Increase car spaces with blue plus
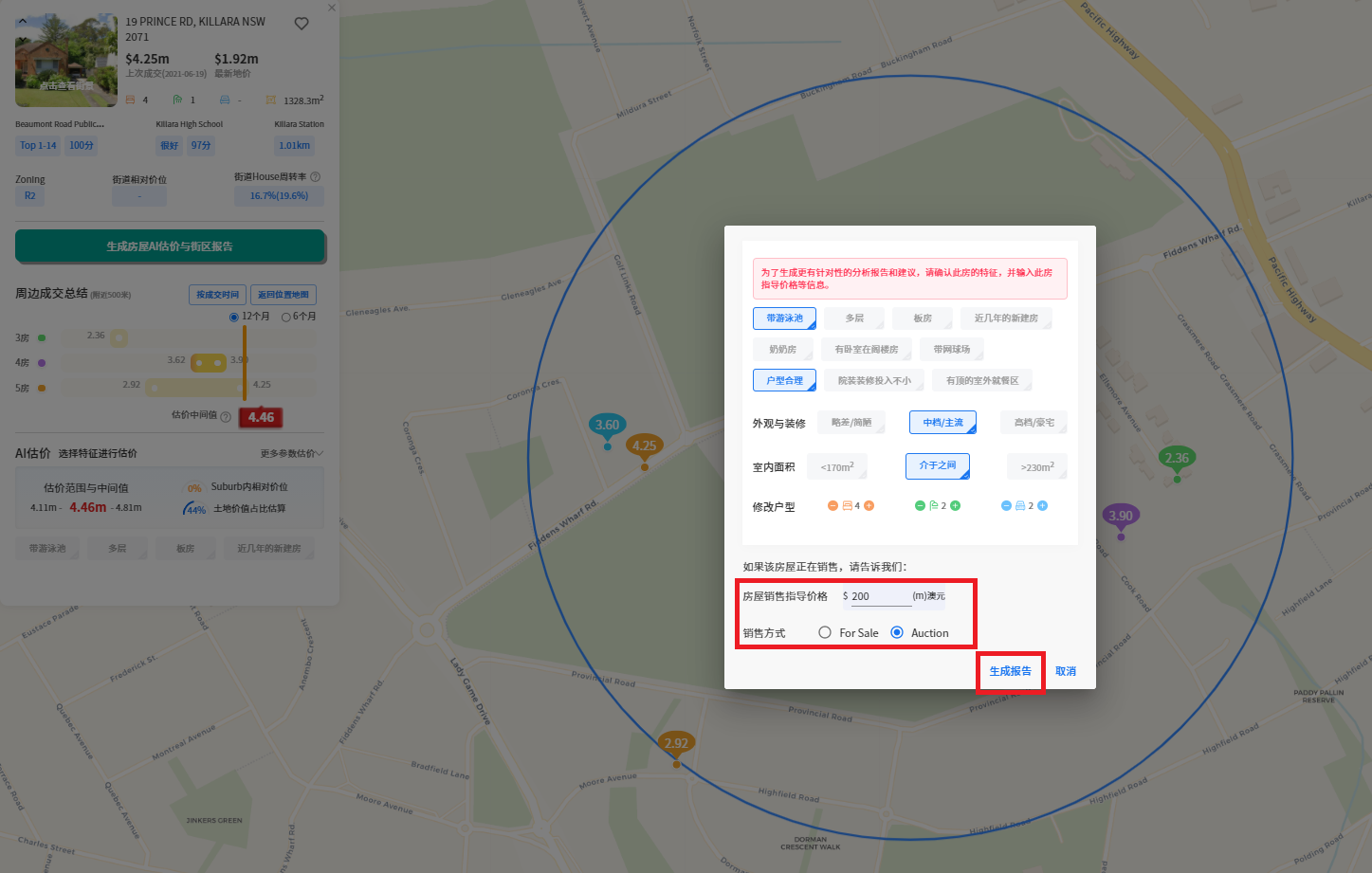The image size is (1372, 873). [1042, 506]
